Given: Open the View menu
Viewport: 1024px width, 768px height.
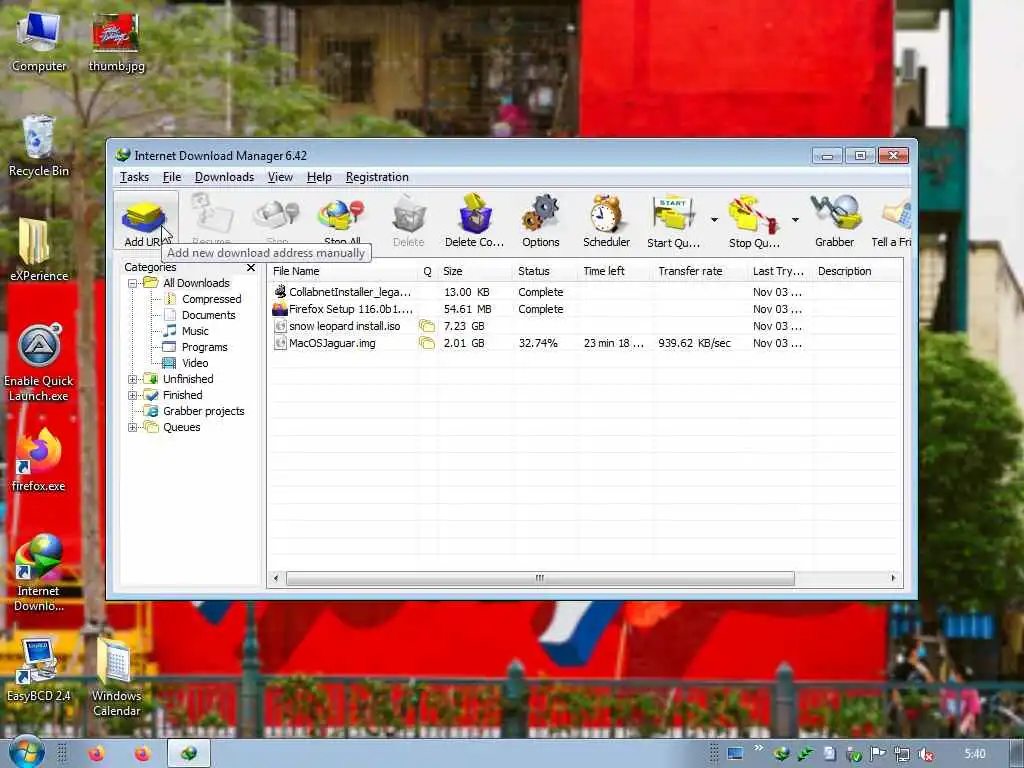Looking at the screenshot, I should pos(280,177).
